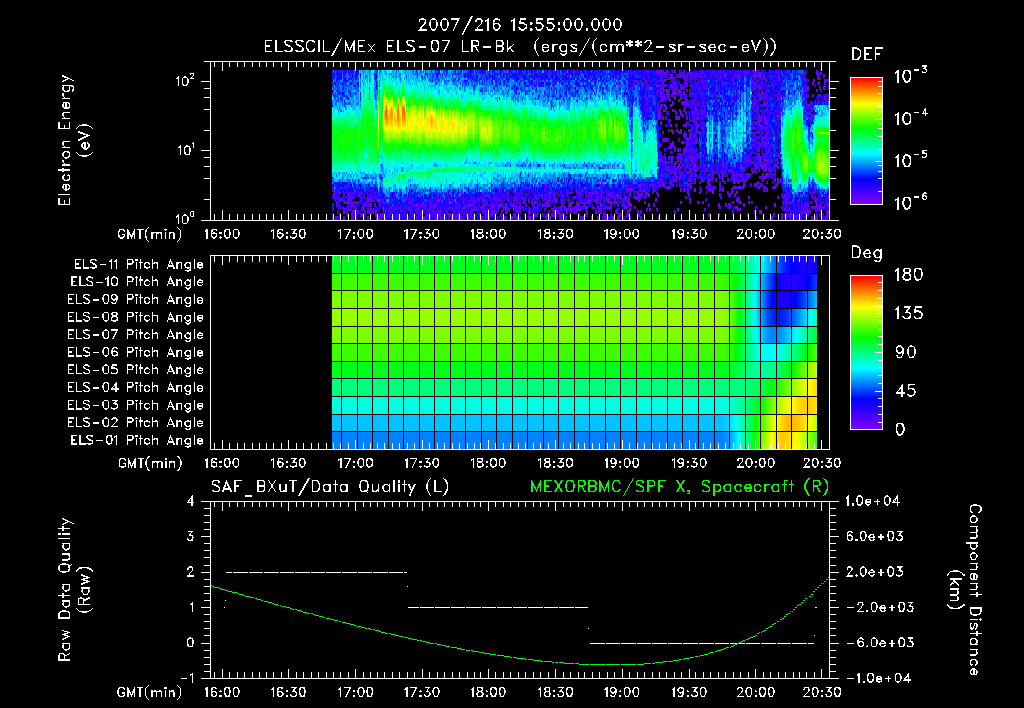Click the plot timestamp 2007/216 15:55:00.000
The image size is (1024, 708).
(520, 25)
